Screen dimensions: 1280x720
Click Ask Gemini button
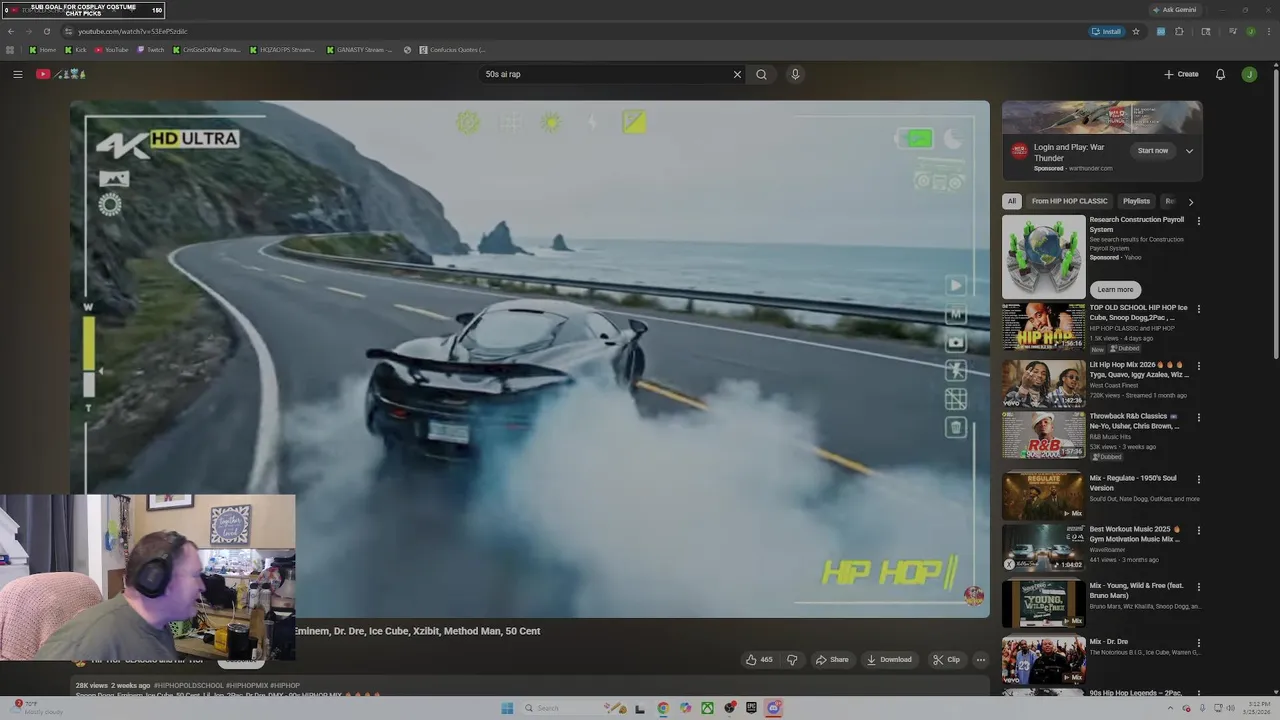[1174, 10]
